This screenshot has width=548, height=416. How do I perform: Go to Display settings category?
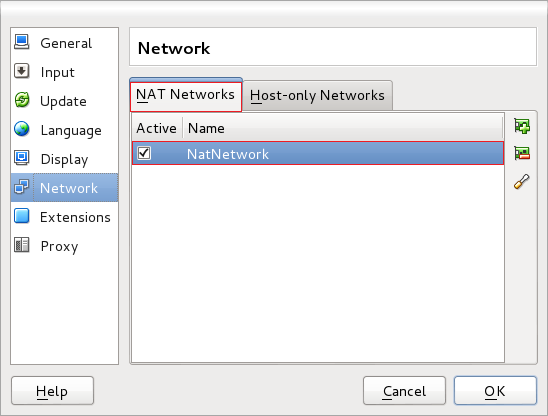click(x=64, y=159)
